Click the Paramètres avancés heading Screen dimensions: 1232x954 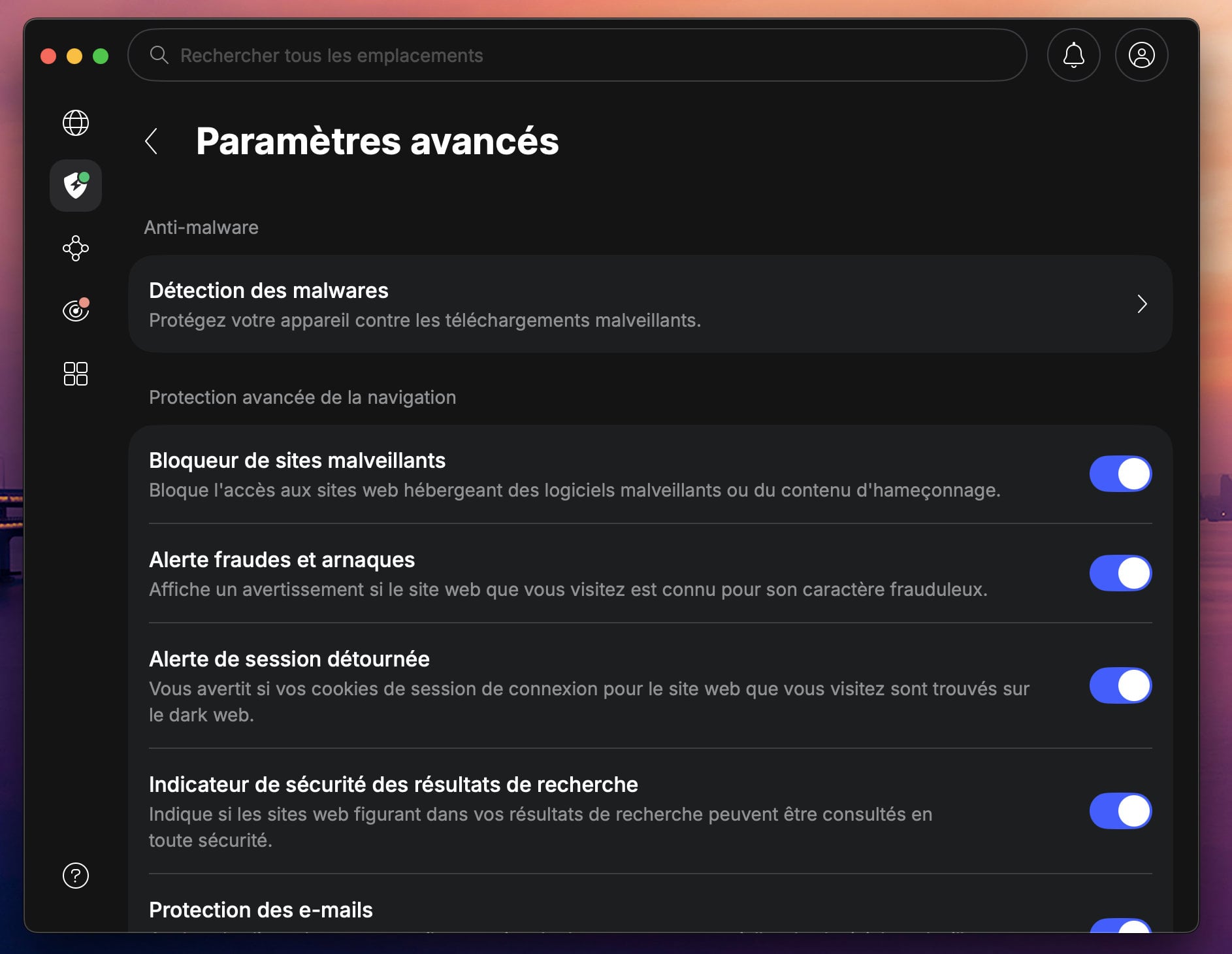pos(378,141)
